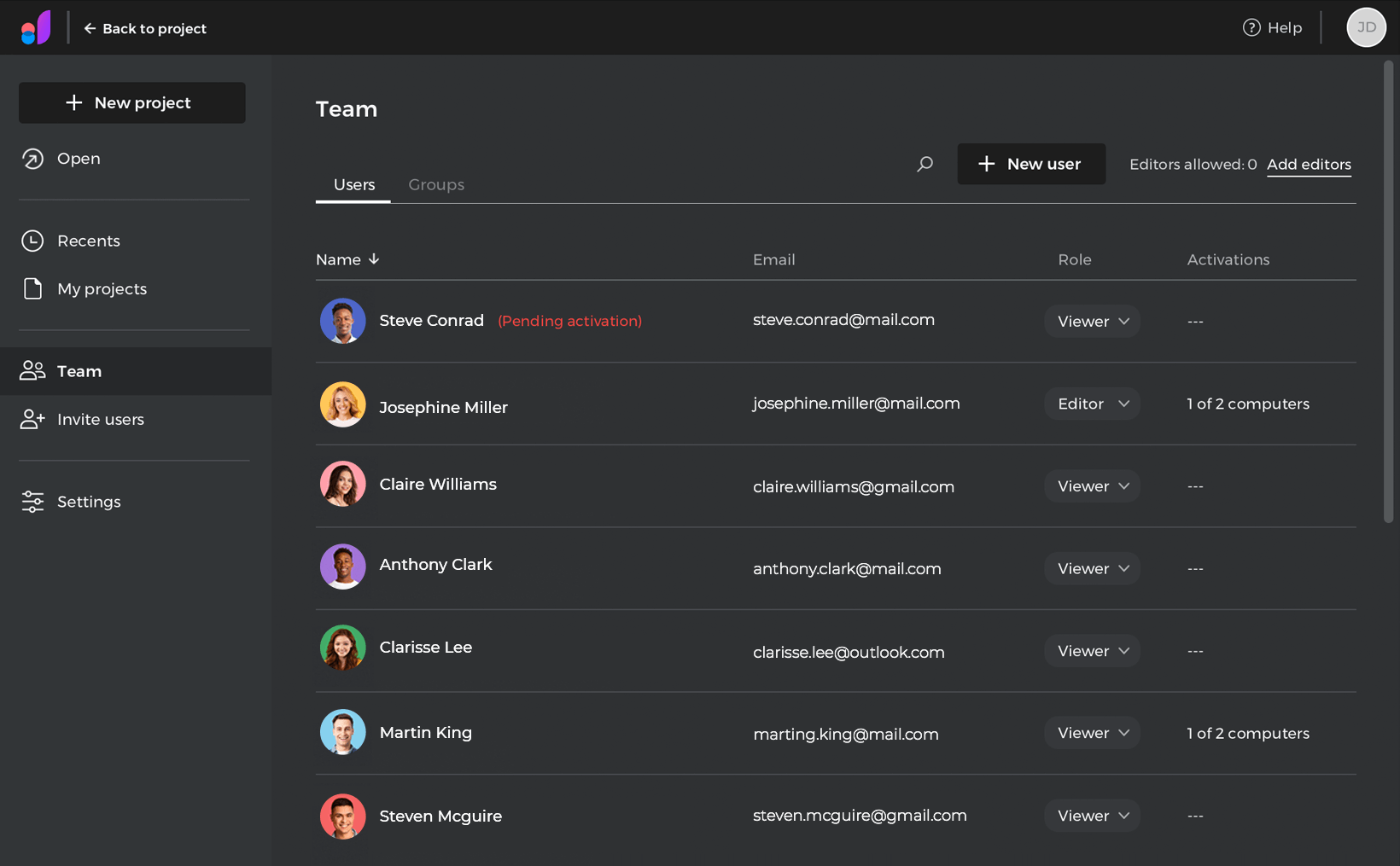Click the New user button
Screen dimensions: 1400x866
click(1031, 164)
